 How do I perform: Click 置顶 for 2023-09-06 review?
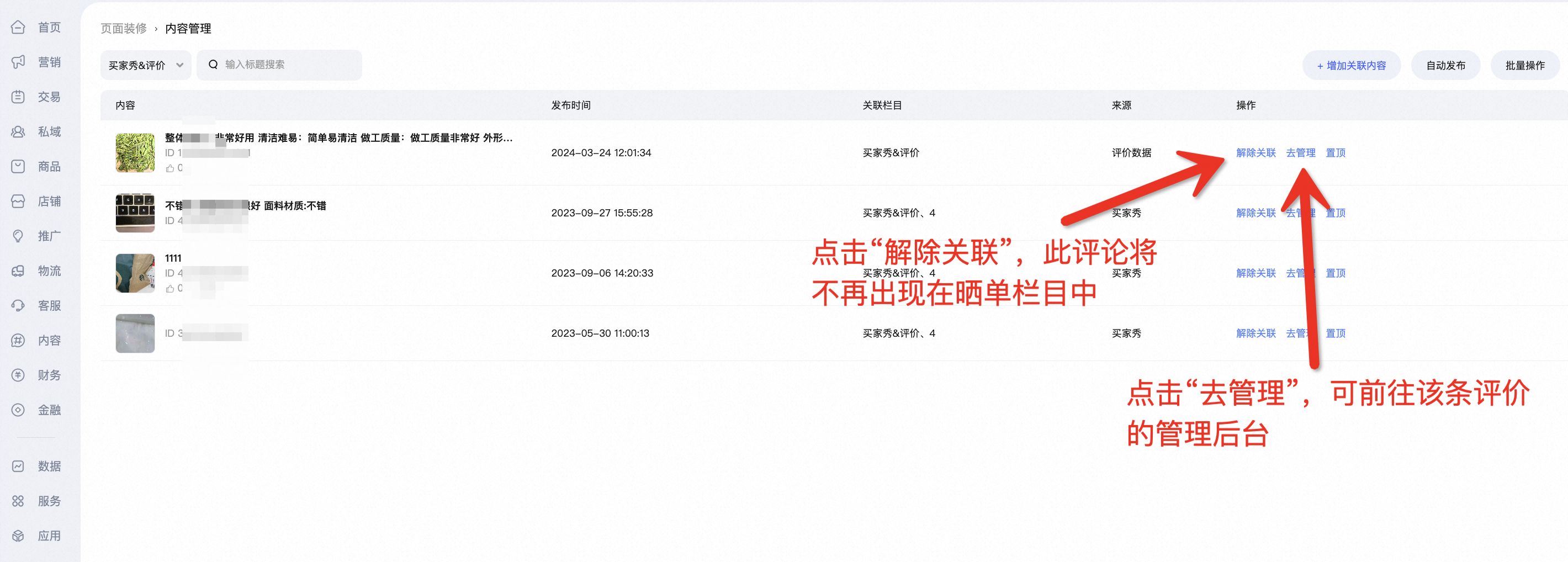(1336, 273)
